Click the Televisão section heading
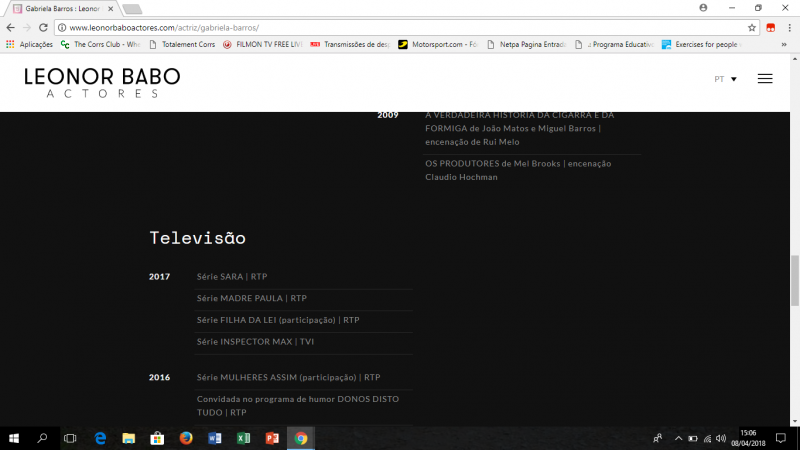 pyautogui.click(x=197, y=238)
